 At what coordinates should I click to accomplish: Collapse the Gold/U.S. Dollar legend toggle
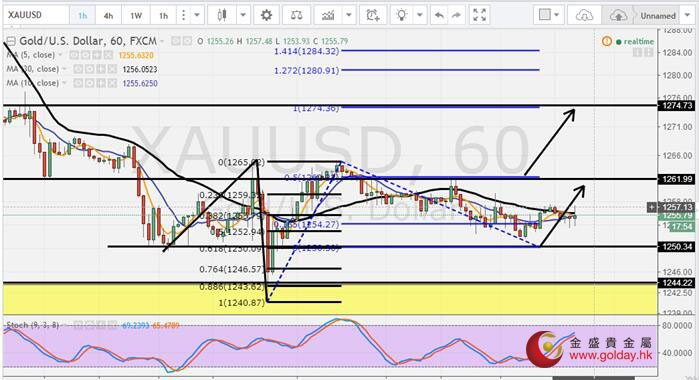(x=10, y=41)
